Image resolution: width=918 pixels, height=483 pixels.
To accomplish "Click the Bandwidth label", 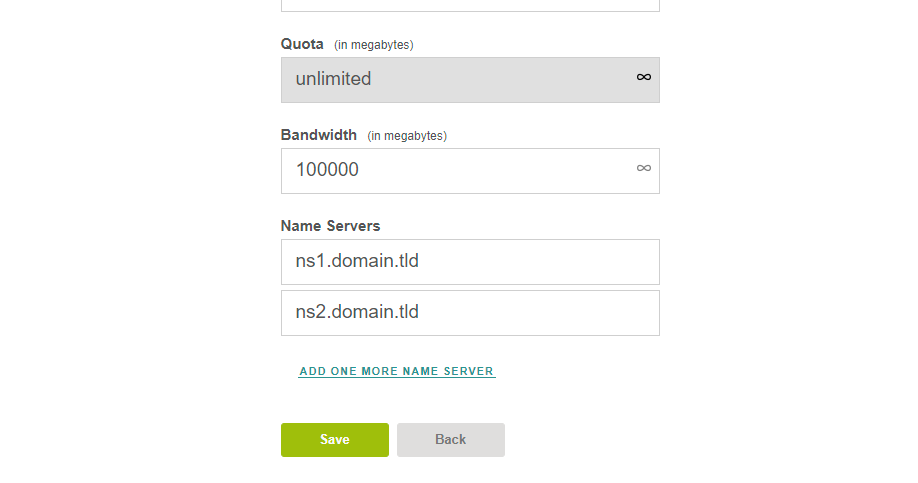I will (x=318, y=135).
